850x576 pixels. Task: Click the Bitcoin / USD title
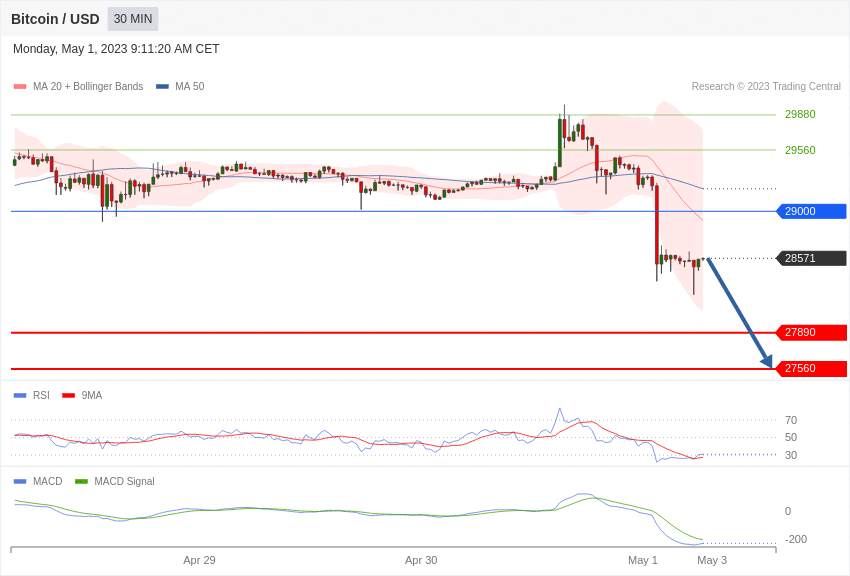(55, 19)
